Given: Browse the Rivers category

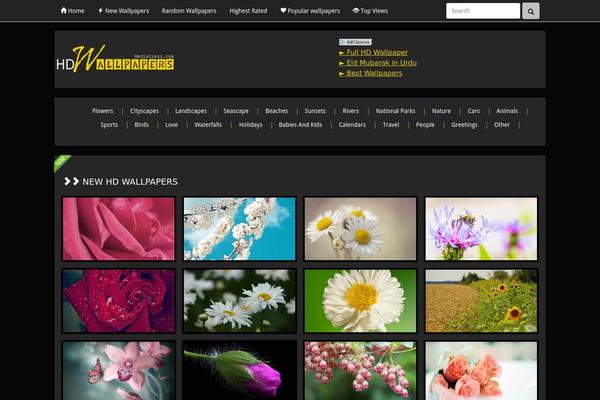Looking at the screenshot, I should coord(351,111).
